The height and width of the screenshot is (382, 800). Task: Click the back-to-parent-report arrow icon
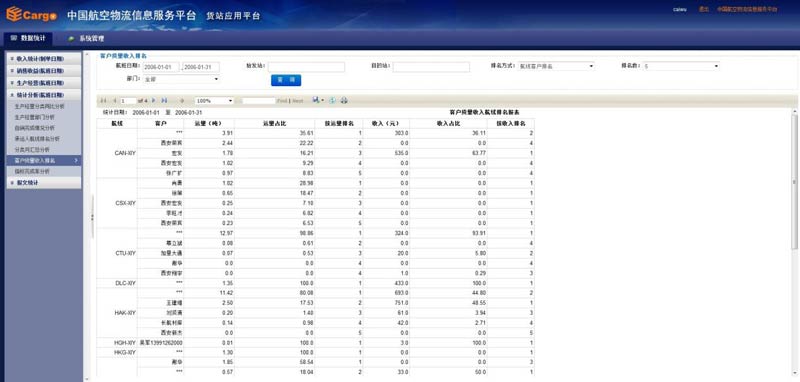[182, 100]
